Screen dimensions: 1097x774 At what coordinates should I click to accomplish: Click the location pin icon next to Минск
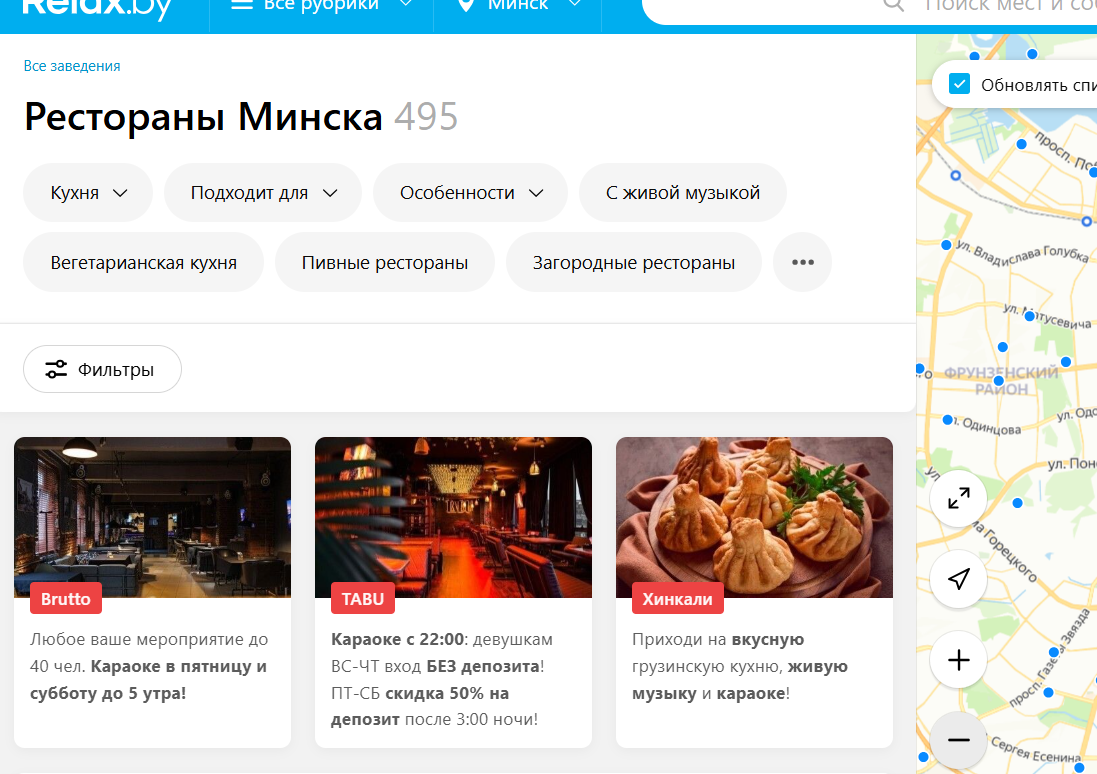point(466,6)
